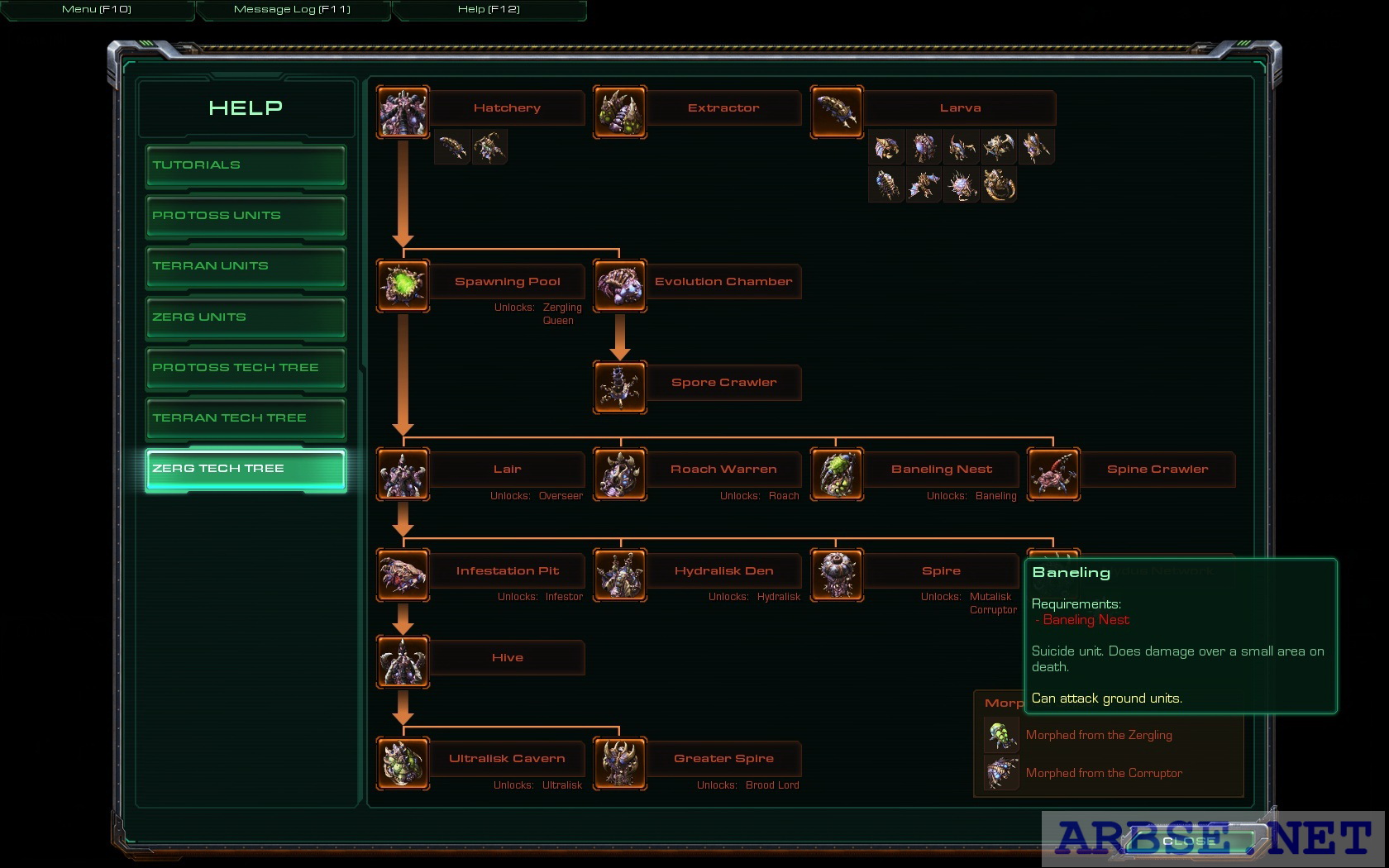Click the Extractor building icon
Image resolution: width=1389 pixels, height=868 pixels.
tap(619, 112)
